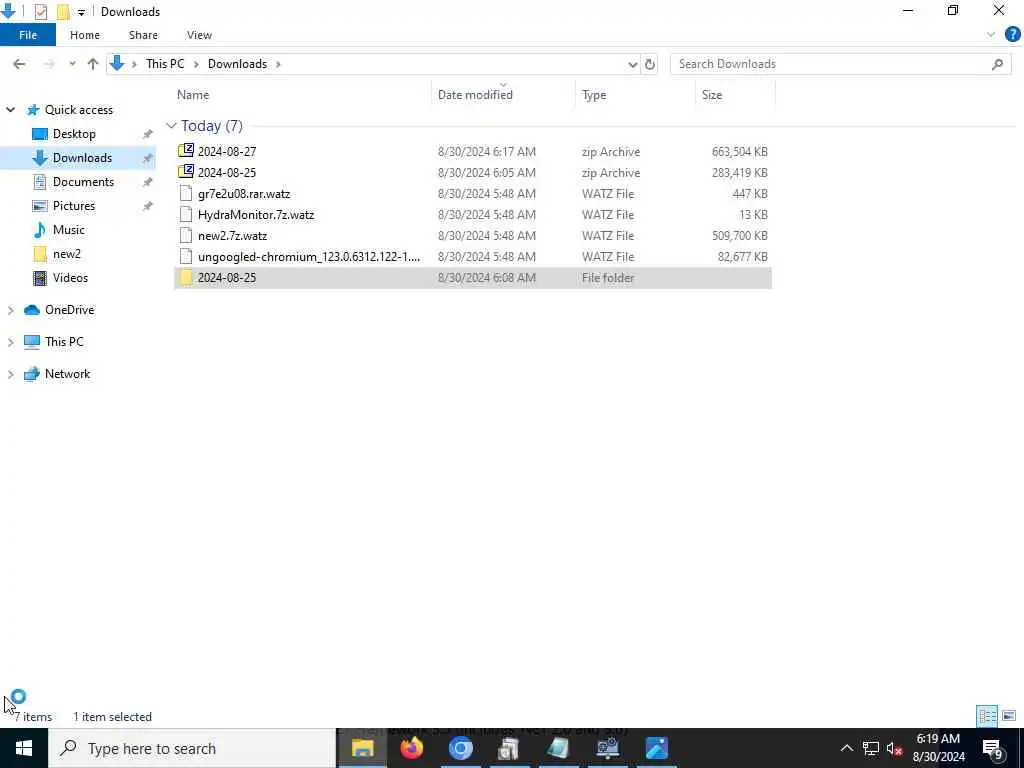
Task: Switch to Large icons view button
Action: point(1009,716)
